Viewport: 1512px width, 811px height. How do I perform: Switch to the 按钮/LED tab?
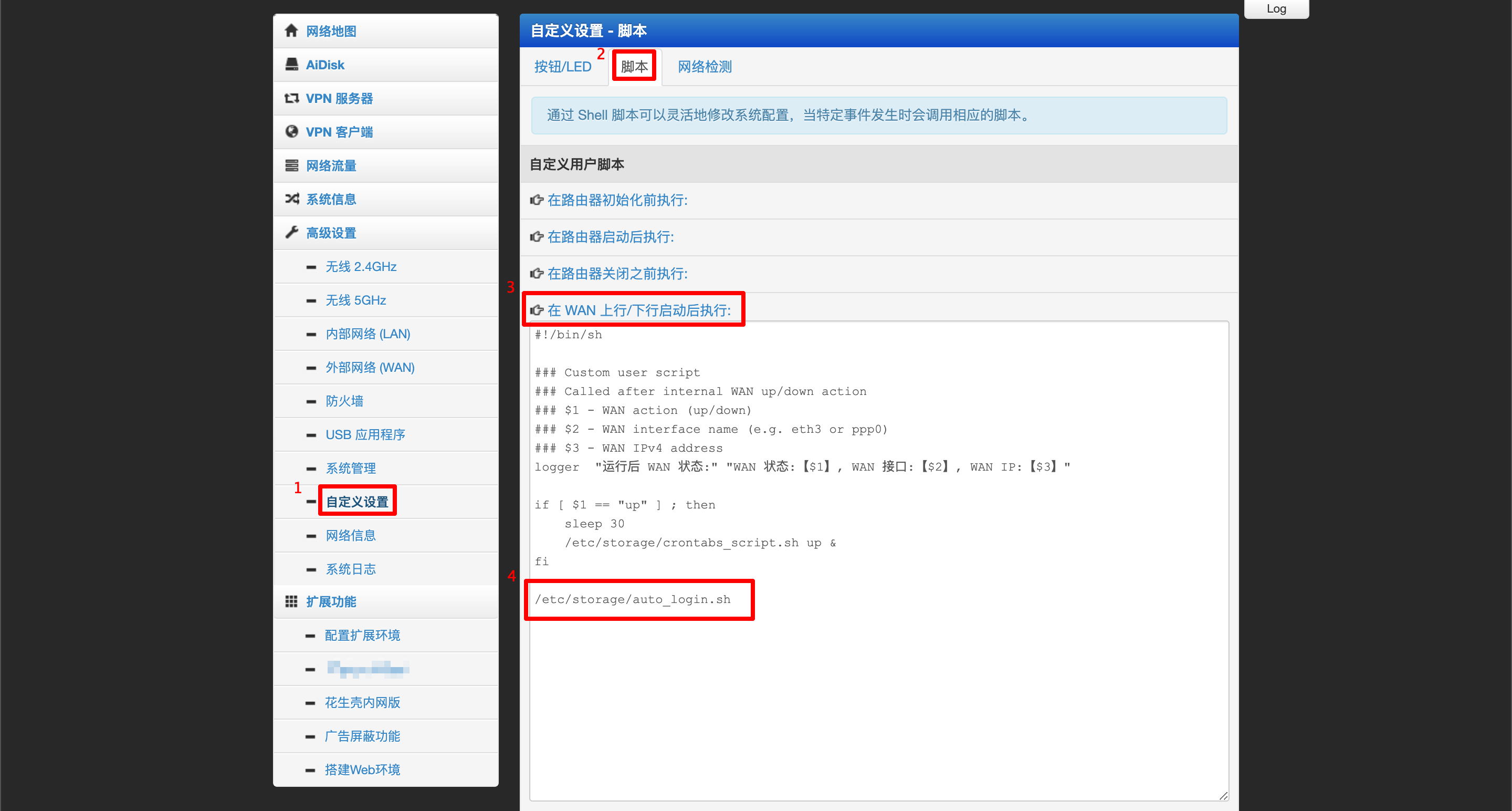(x=562, y=67)
